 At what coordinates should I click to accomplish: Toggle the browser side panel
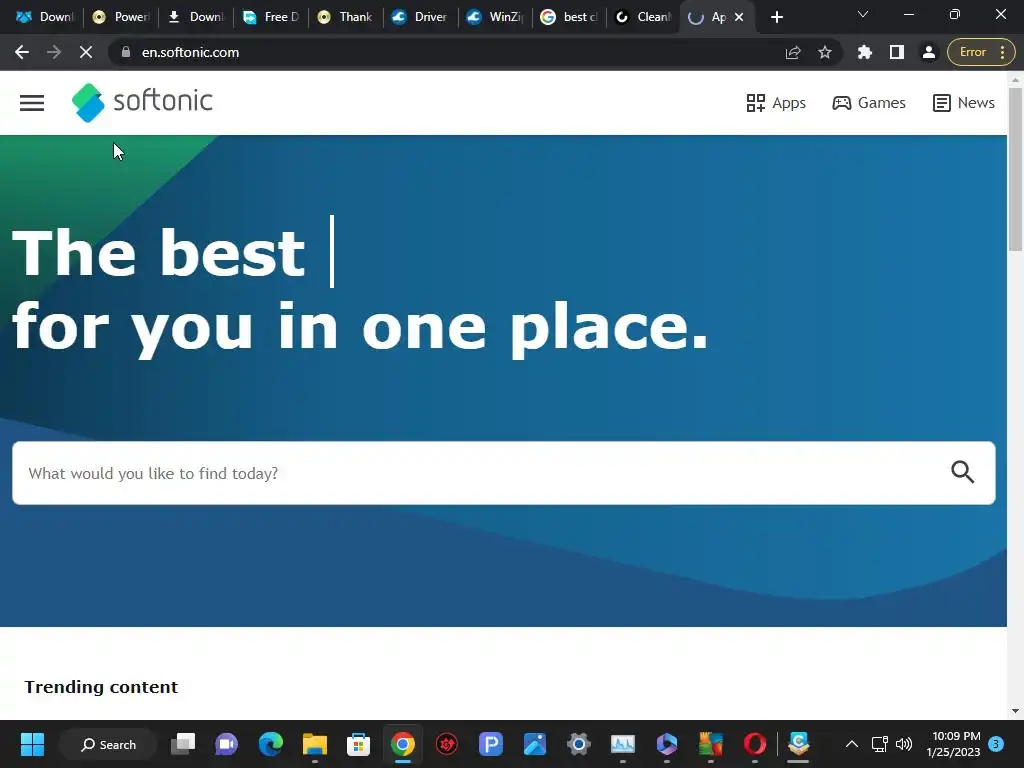pyautogui.click(x=897, y=52)
